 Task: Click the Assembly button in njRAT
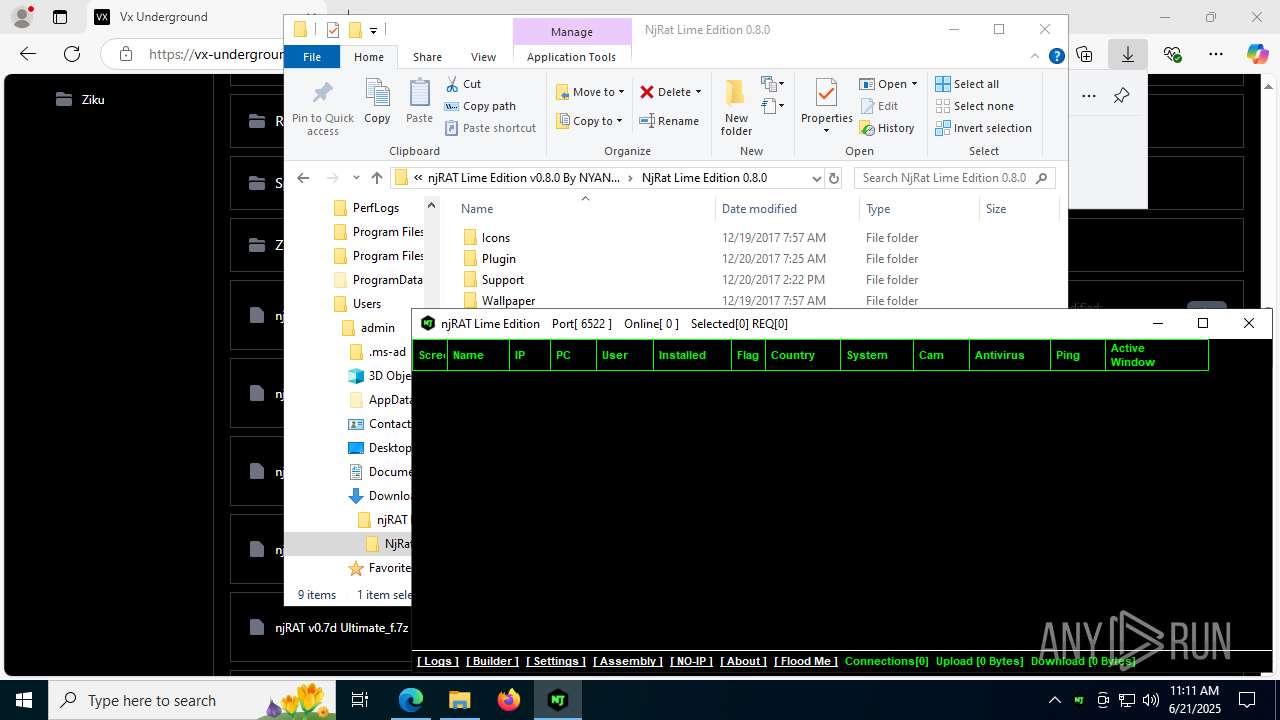pos(628,661)
